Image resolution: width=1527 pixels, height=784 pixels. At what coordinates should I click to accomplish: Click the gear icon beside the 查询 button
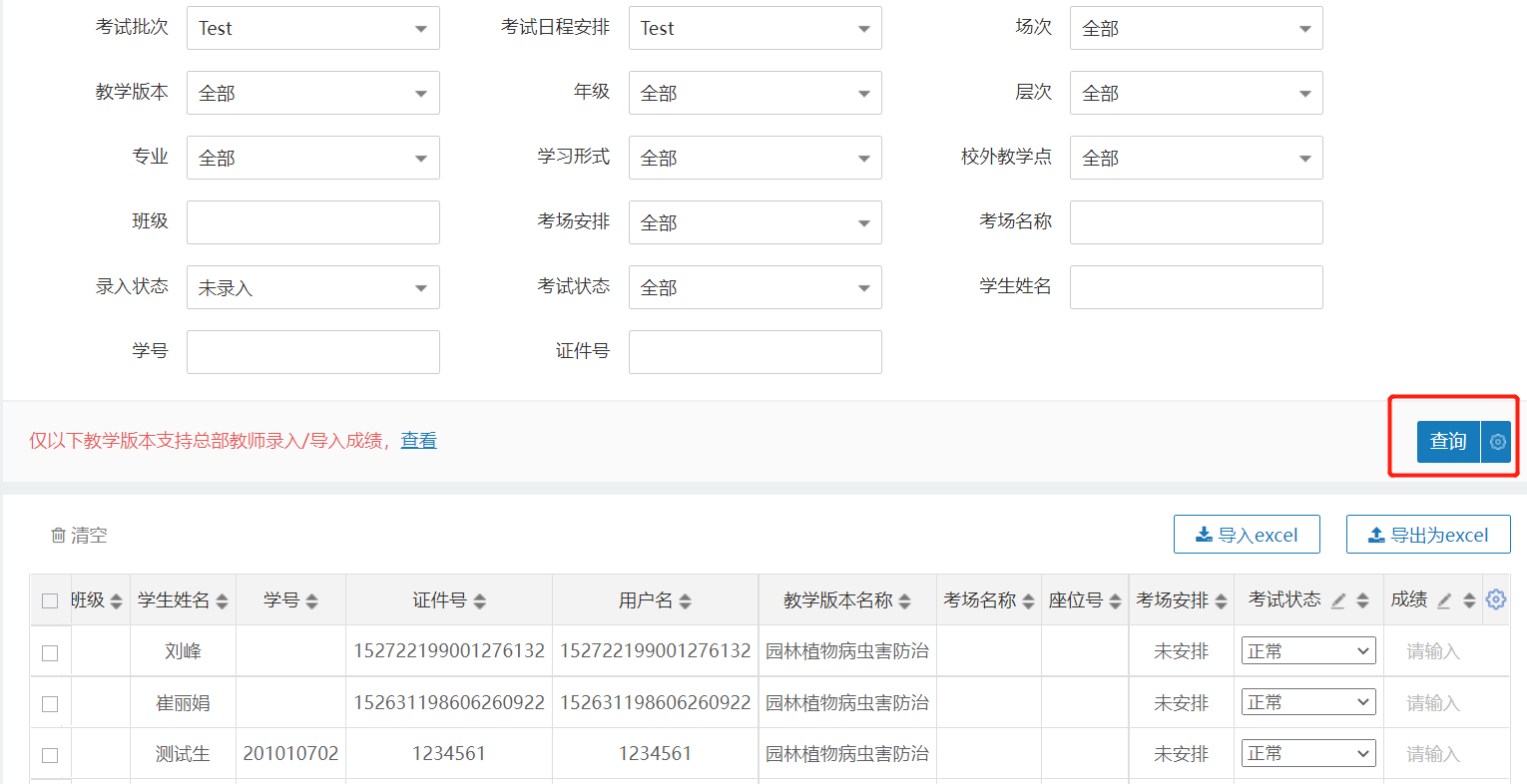click(x=1497, y=442)
